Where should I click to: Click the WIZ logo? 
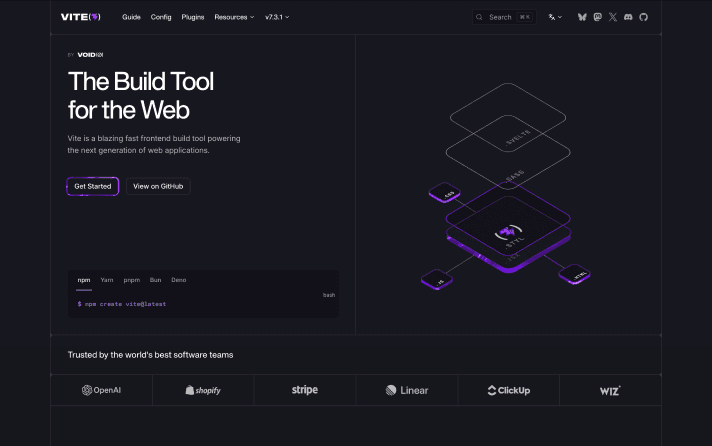[x=610, y=391]
